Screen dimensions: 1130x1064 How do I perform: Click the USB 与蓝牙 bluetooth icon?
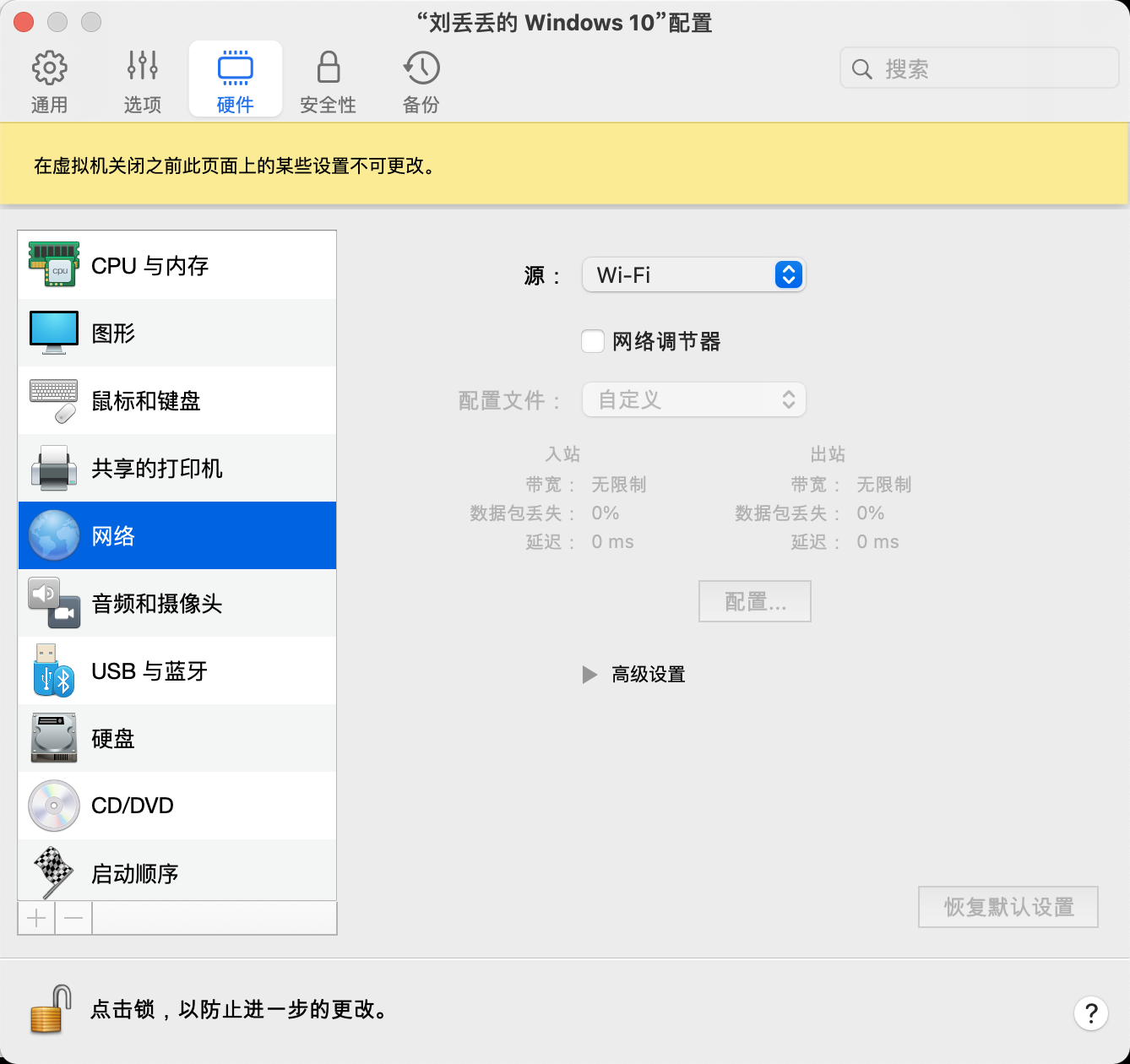point(54,670)
